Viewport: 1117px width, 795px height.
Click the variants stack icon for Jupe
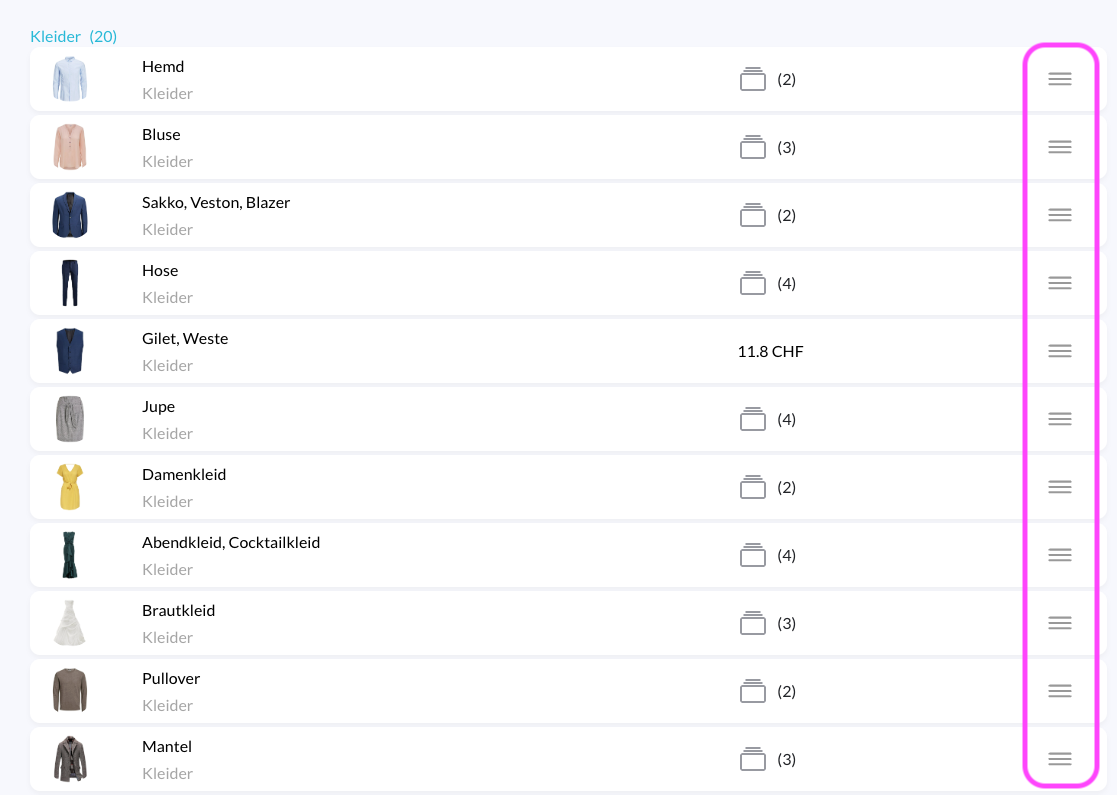[x=753, y=419]
